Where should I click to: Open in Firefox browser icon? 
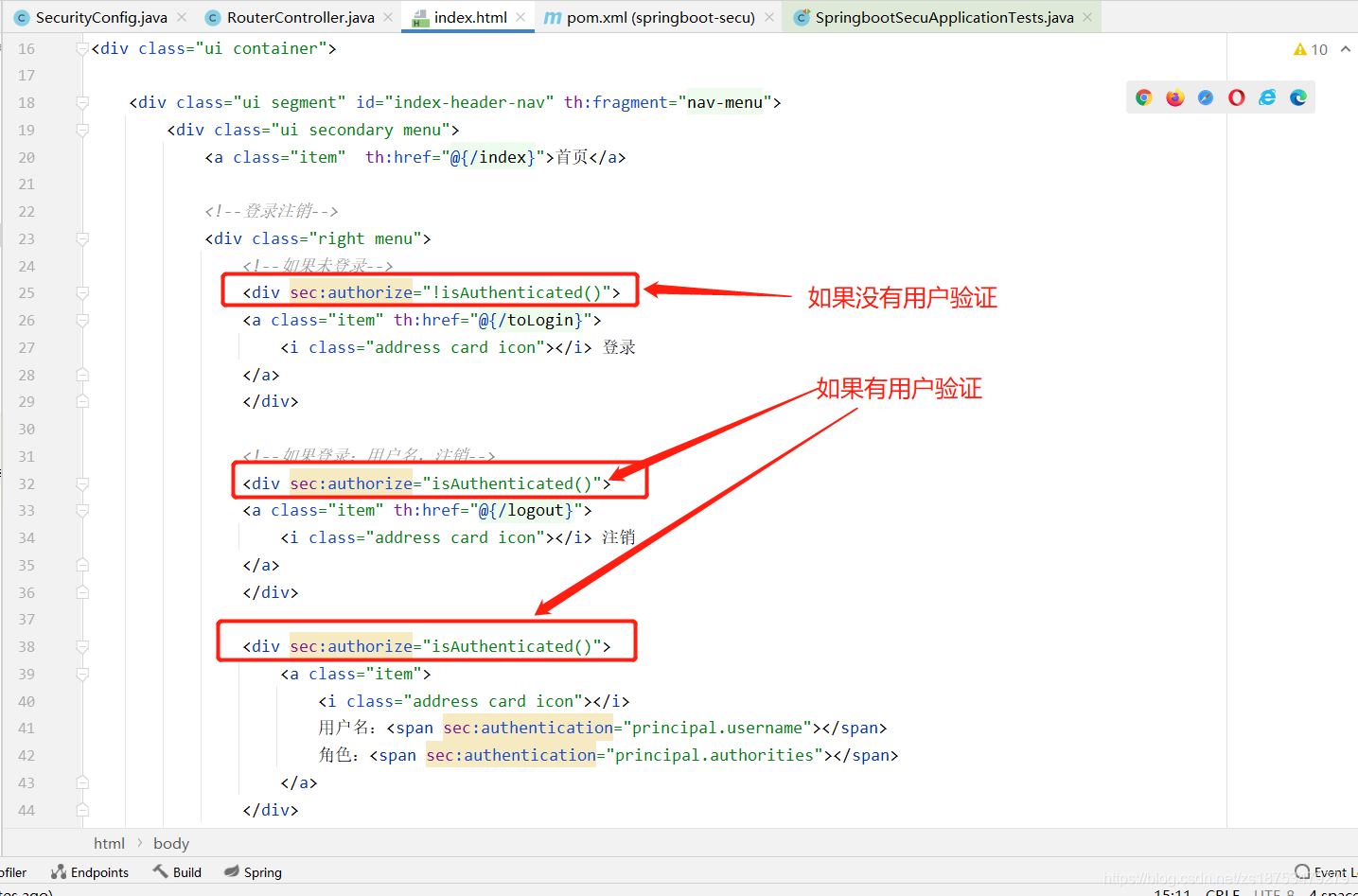click(x=1175, y=97)
